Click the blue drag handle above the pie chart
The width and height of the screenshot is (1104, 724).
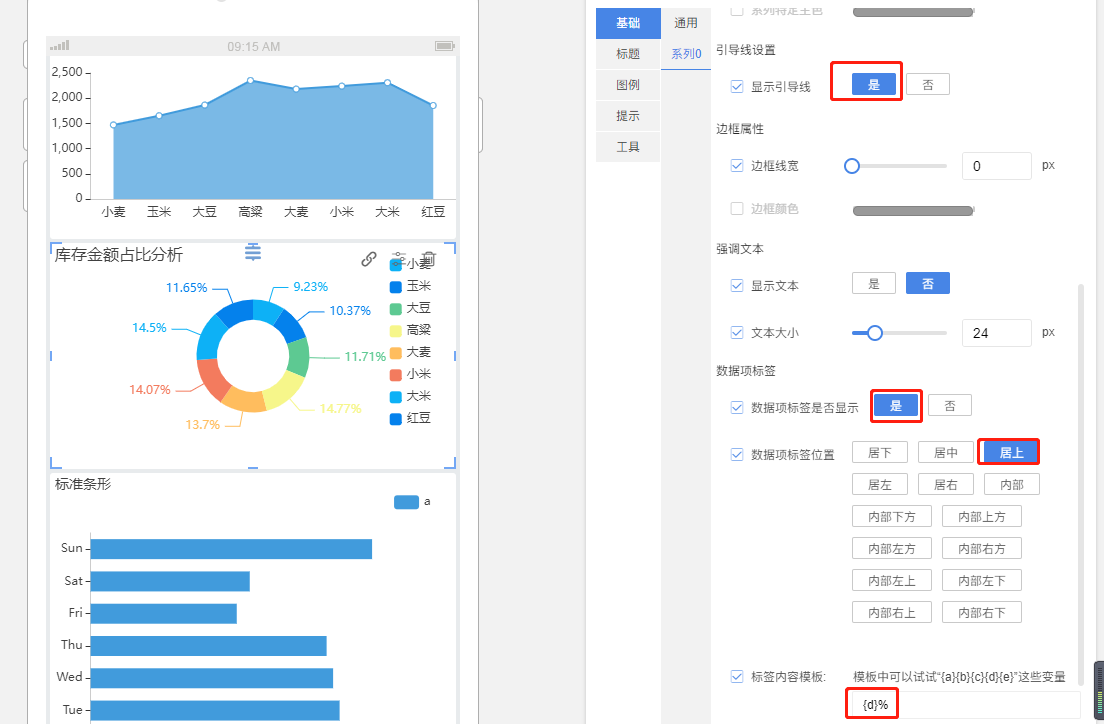point(253,252)
